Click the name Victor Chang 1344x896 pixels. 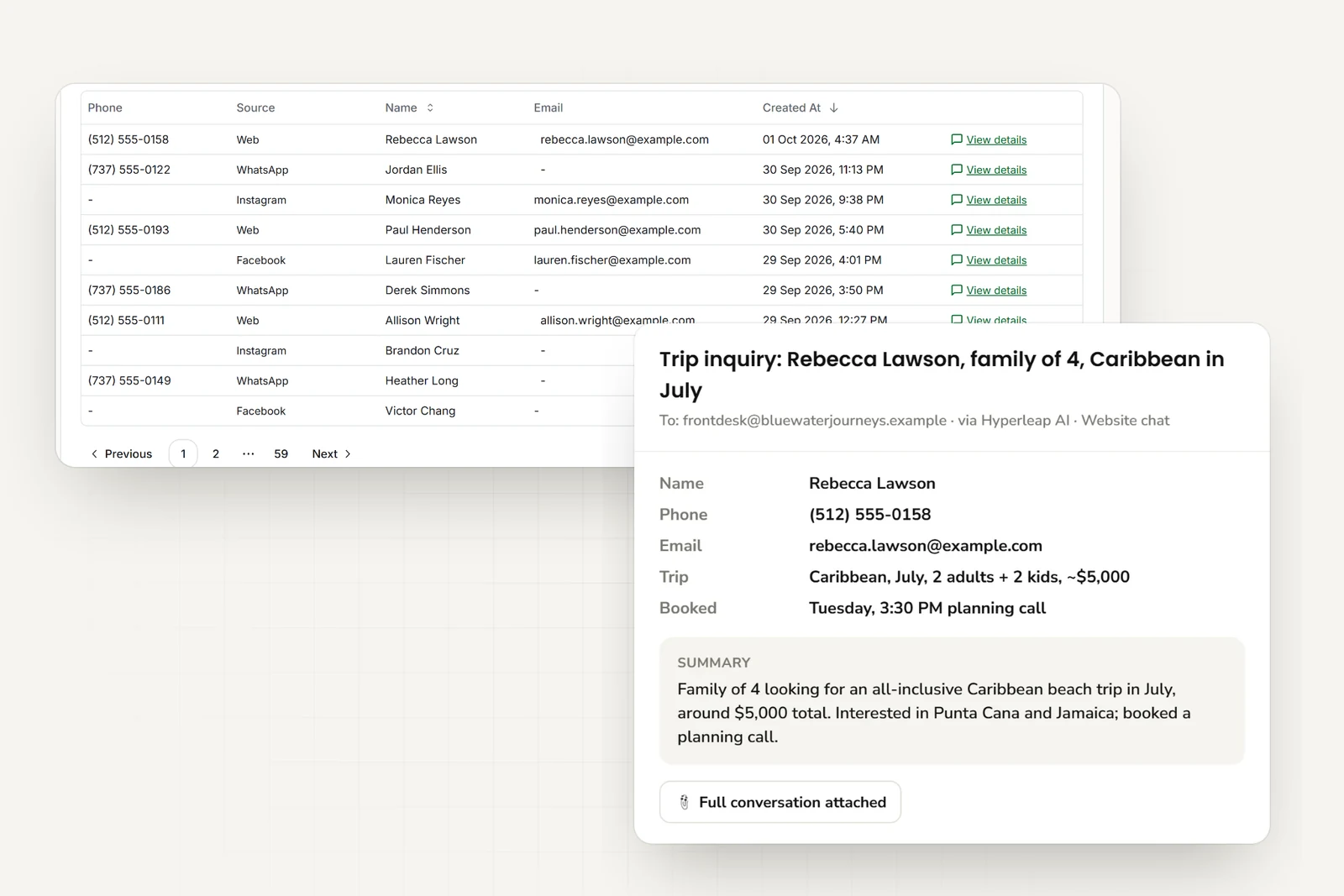point(420,411)
